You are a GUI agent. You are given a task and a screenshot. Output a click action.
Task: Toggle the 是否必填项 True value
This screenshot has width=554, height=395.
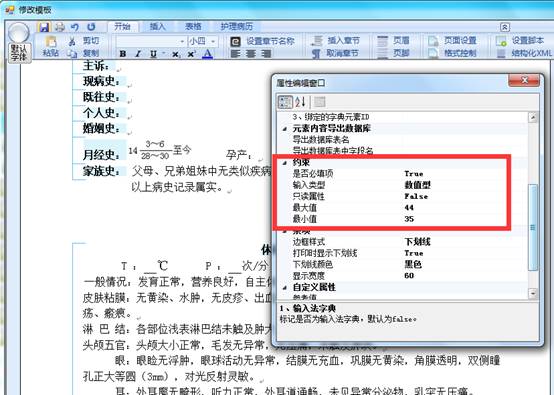coord(414,173)
